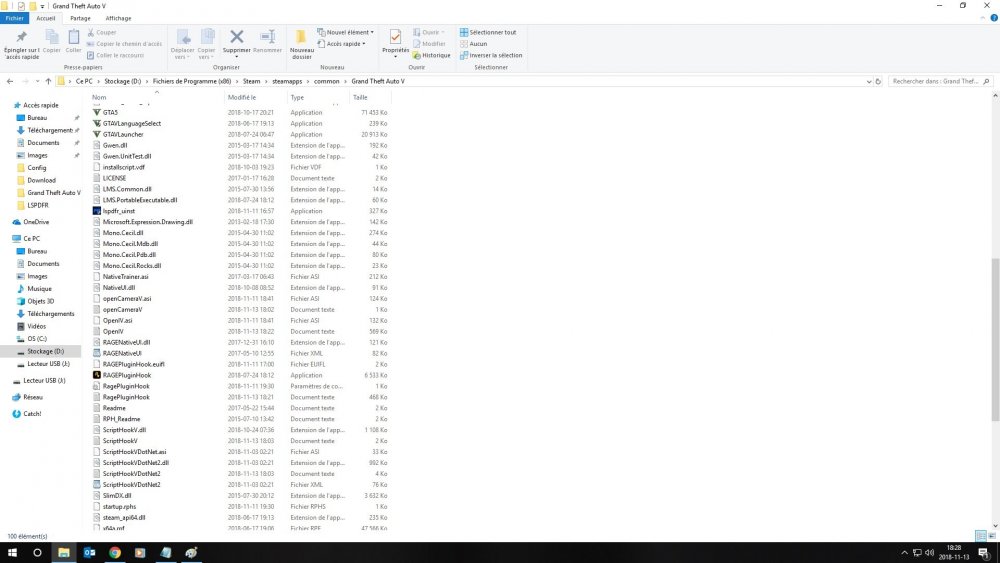Select the SlimDX.dll file

point(117,495)
